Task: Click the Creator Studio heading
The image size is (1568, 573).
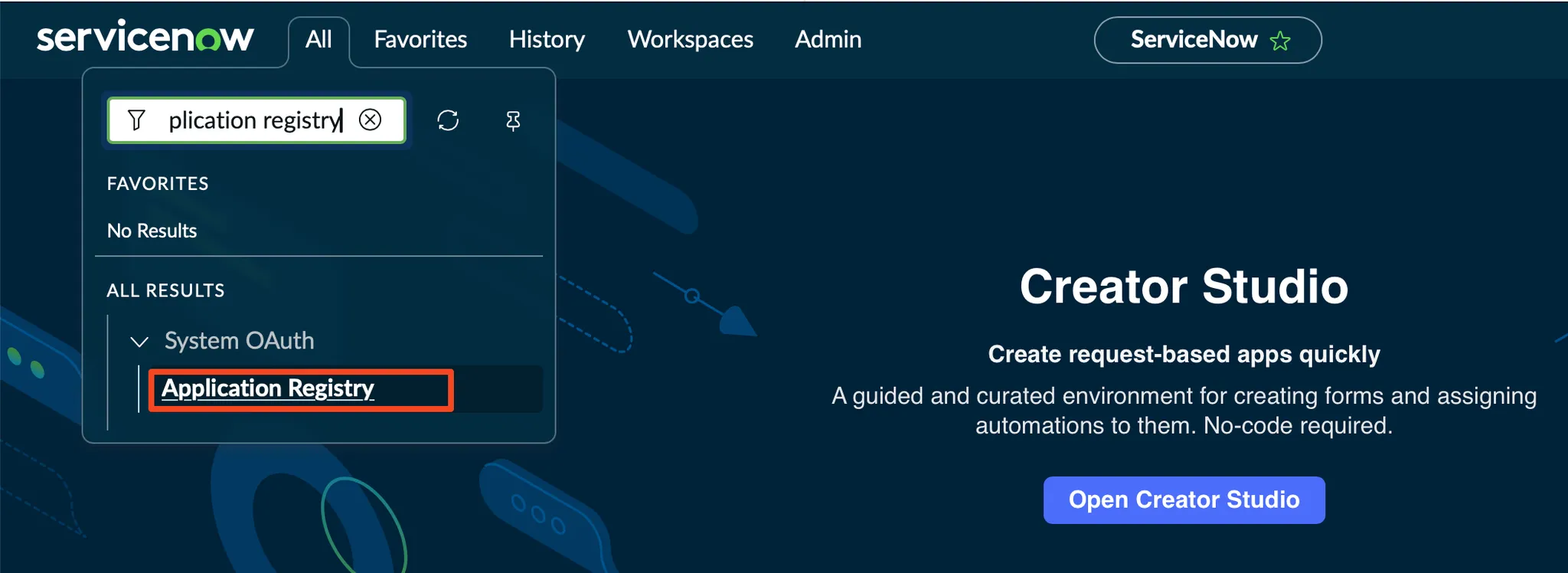Action: 1184,286
